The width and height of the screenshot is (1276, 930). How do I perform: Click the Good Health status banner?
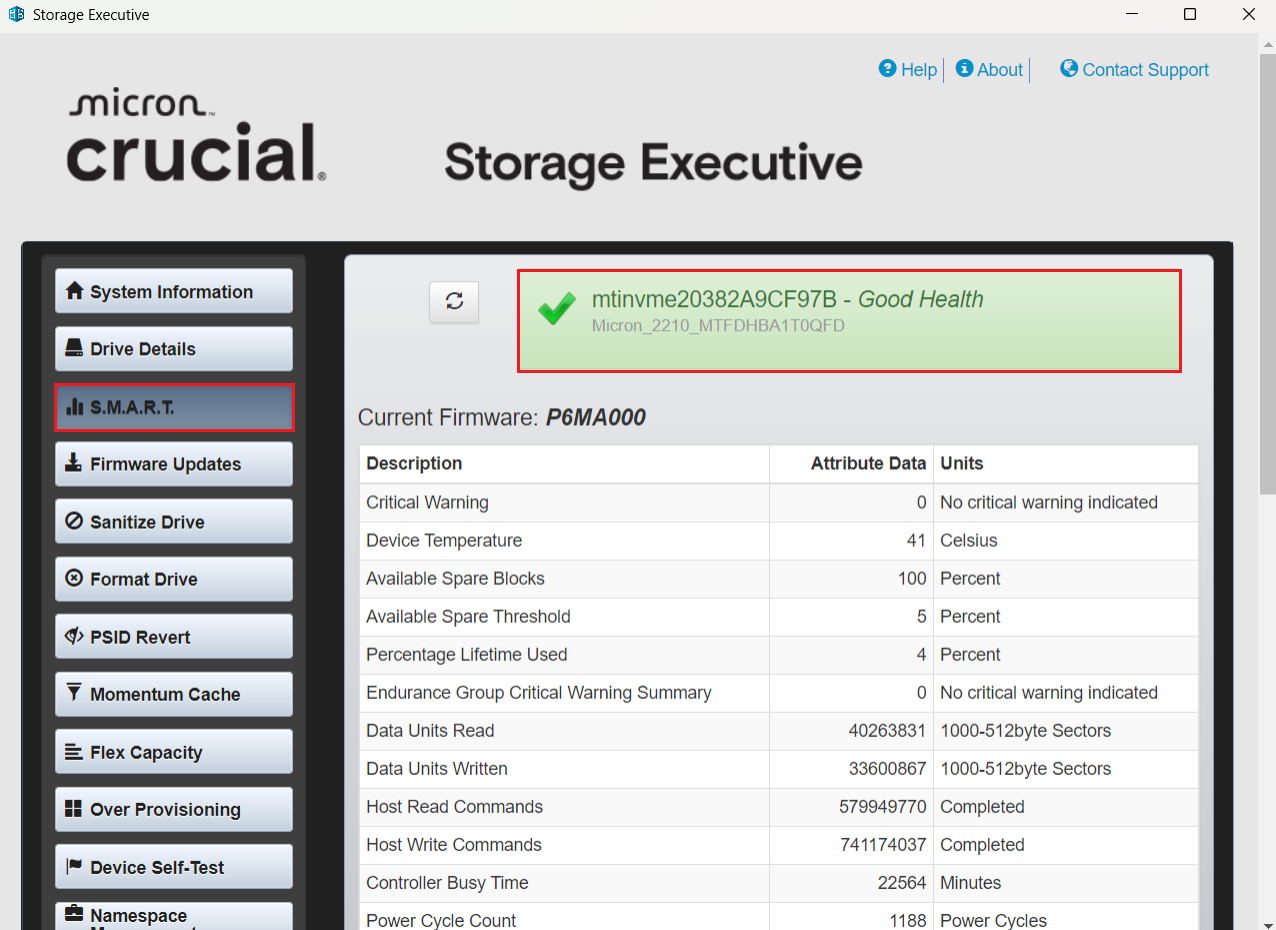pos(849,320)
